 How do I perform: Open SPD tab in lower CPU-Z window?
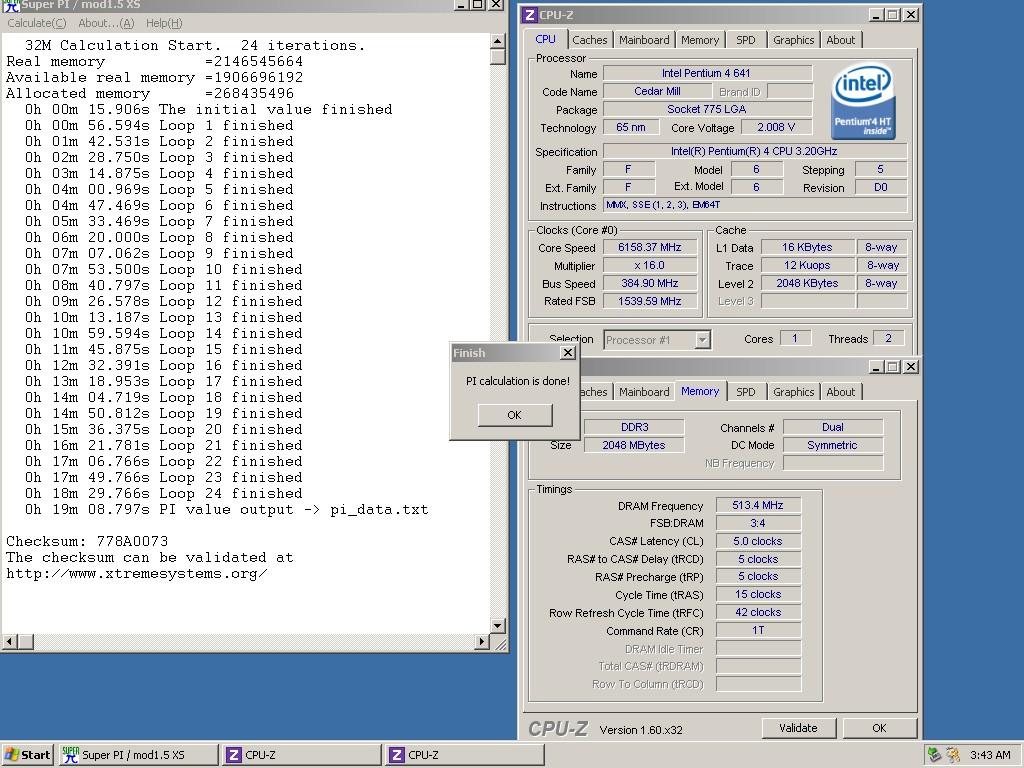pyautogui.click(x=745, y=392)
